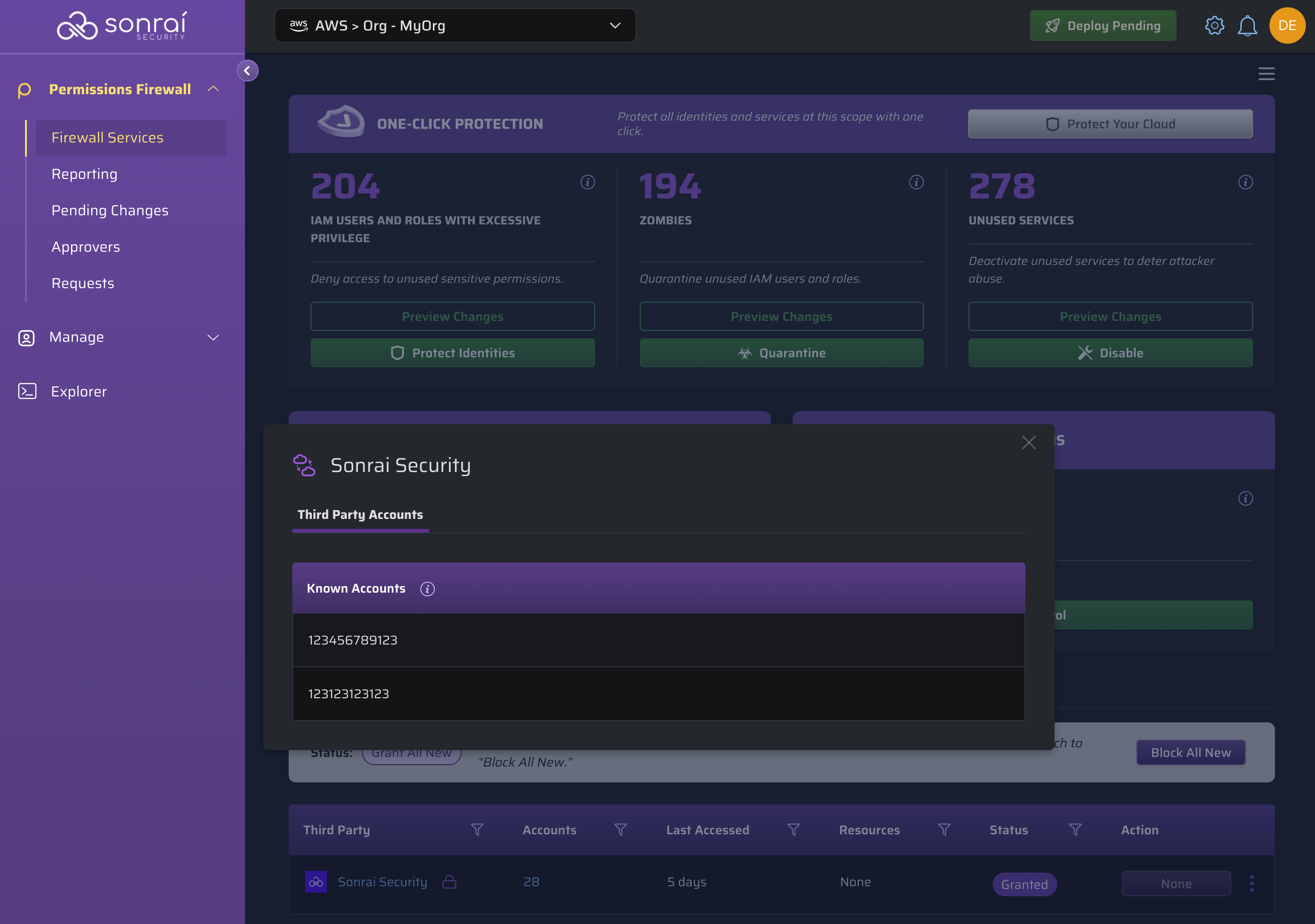Click the Explorer terminal icon
The image size is (1315, 924).
click(x=27, y=391)
